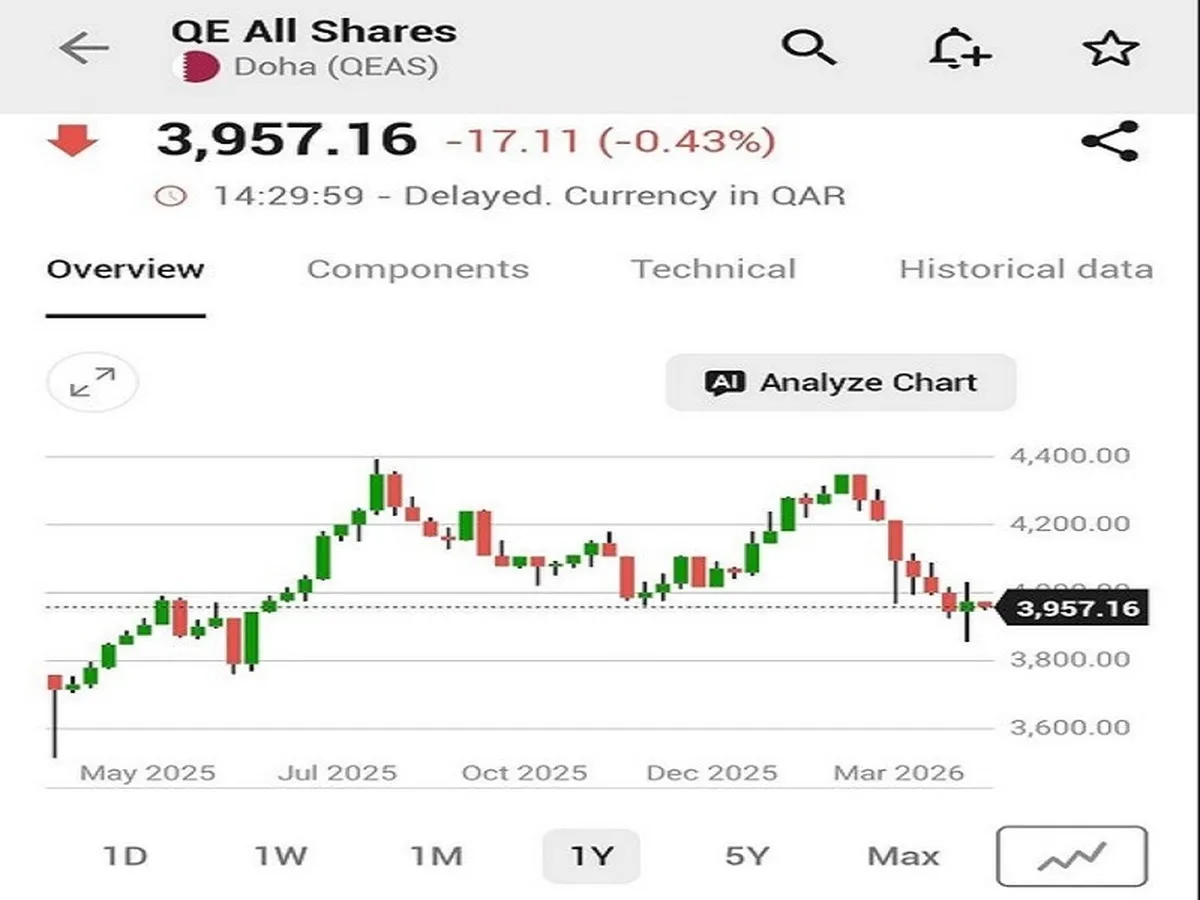Select the 1Y time range
The image size is (1200, 900).
click(x=591, y=856)
